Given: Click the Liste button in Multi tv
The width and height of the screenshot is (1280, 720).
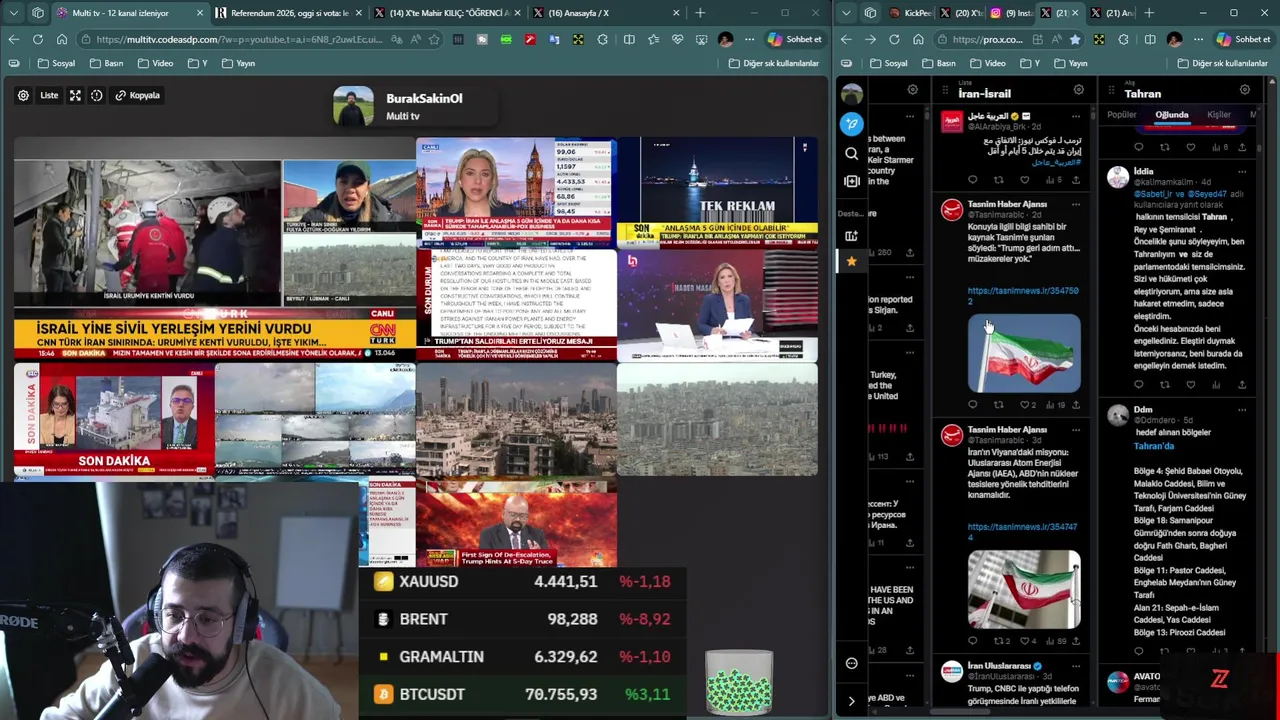Looking at the screenshot, I should (49, 95).
